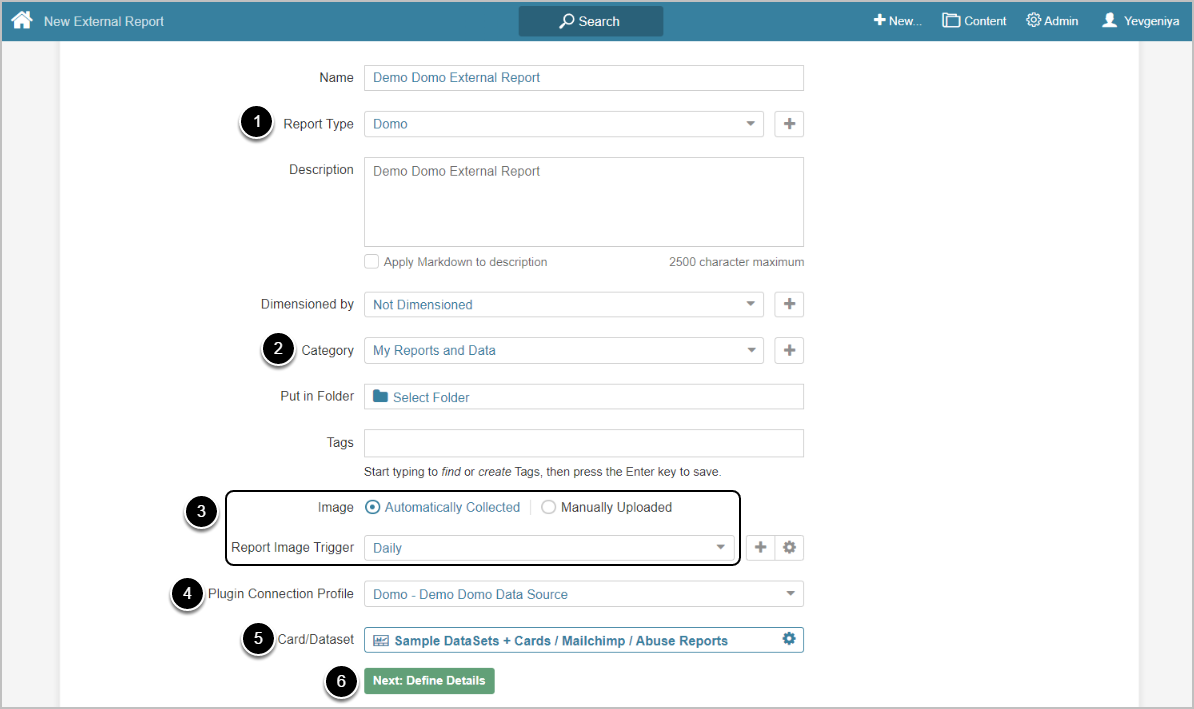
Task: Click the plus button beside Dimensioned by
Action: (789, 305)
